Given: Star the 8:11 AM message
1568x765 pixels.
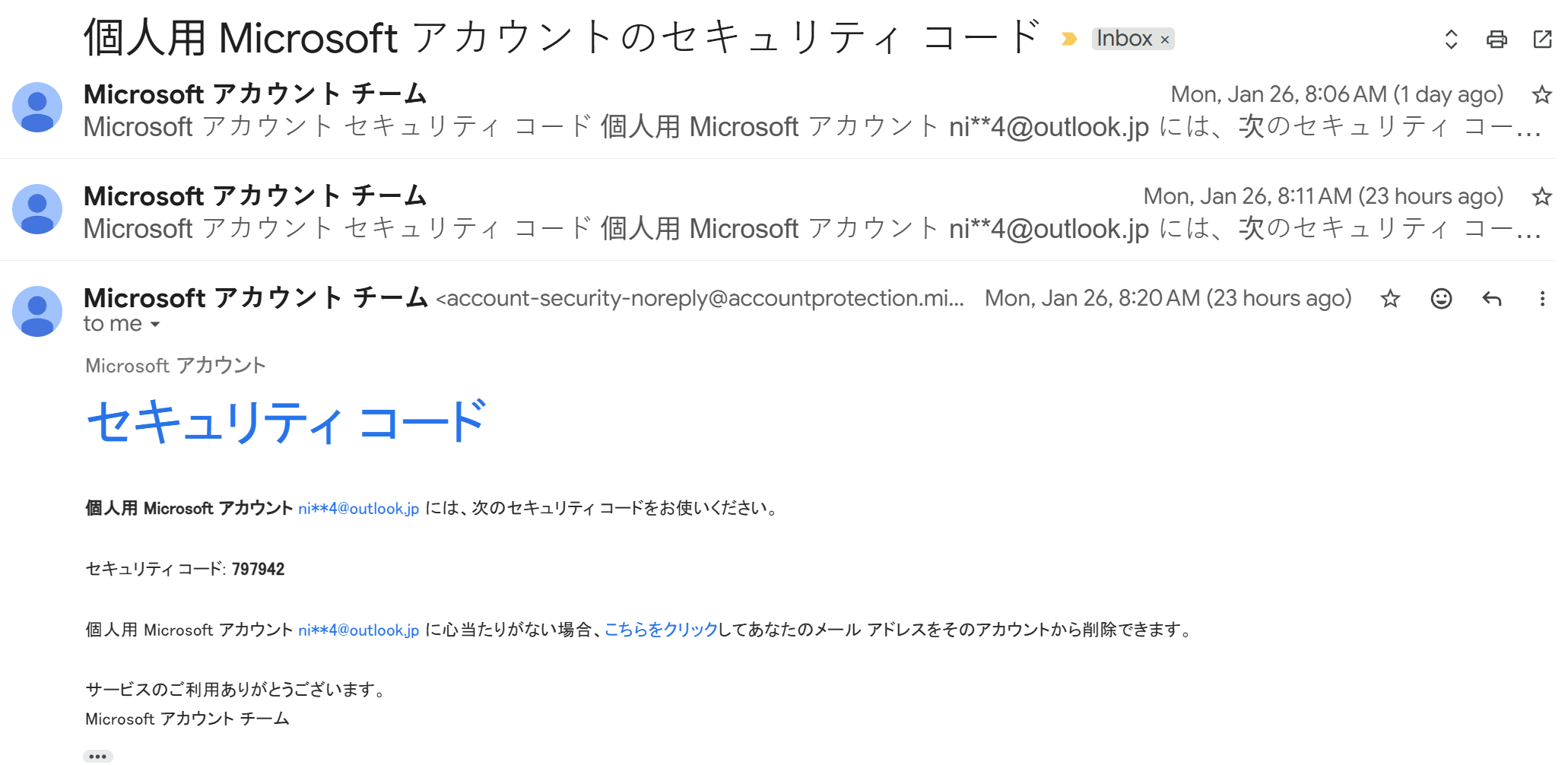Looking at the screenshot, I should [1542, 195].
